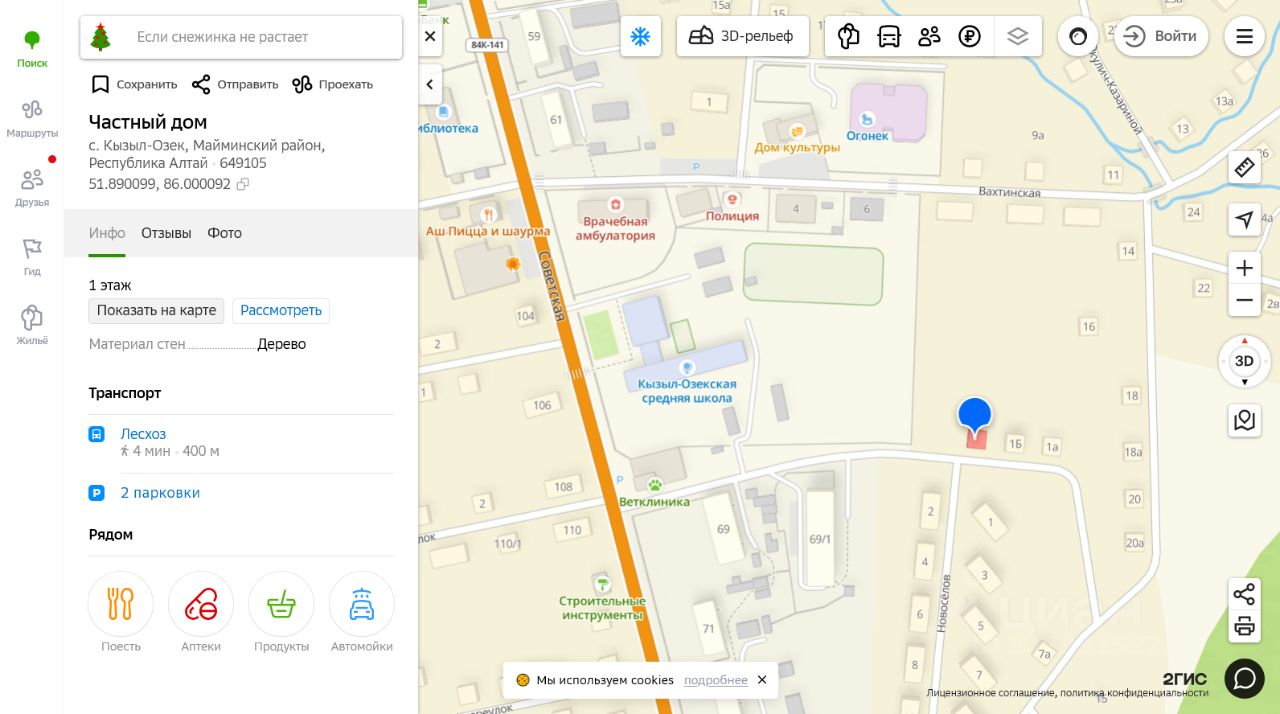1280x714 pixels.
Task: Click Показать на карте button
Action: click(157, 310)
